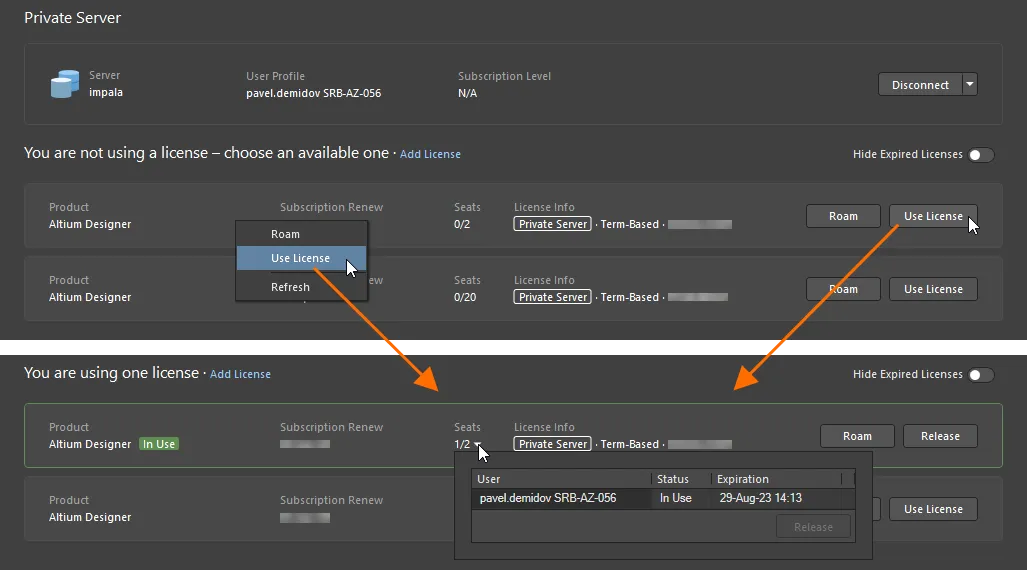This screenshot has width=1027, height=570.
Task: Click Roam button for 0/20 seats license
Action: click(843, 289)
